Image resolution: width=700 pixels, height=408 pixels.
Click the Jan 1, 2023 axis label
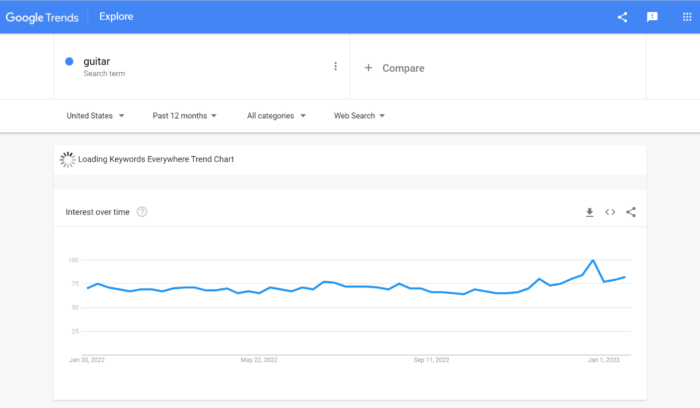(x=606, y=359)
